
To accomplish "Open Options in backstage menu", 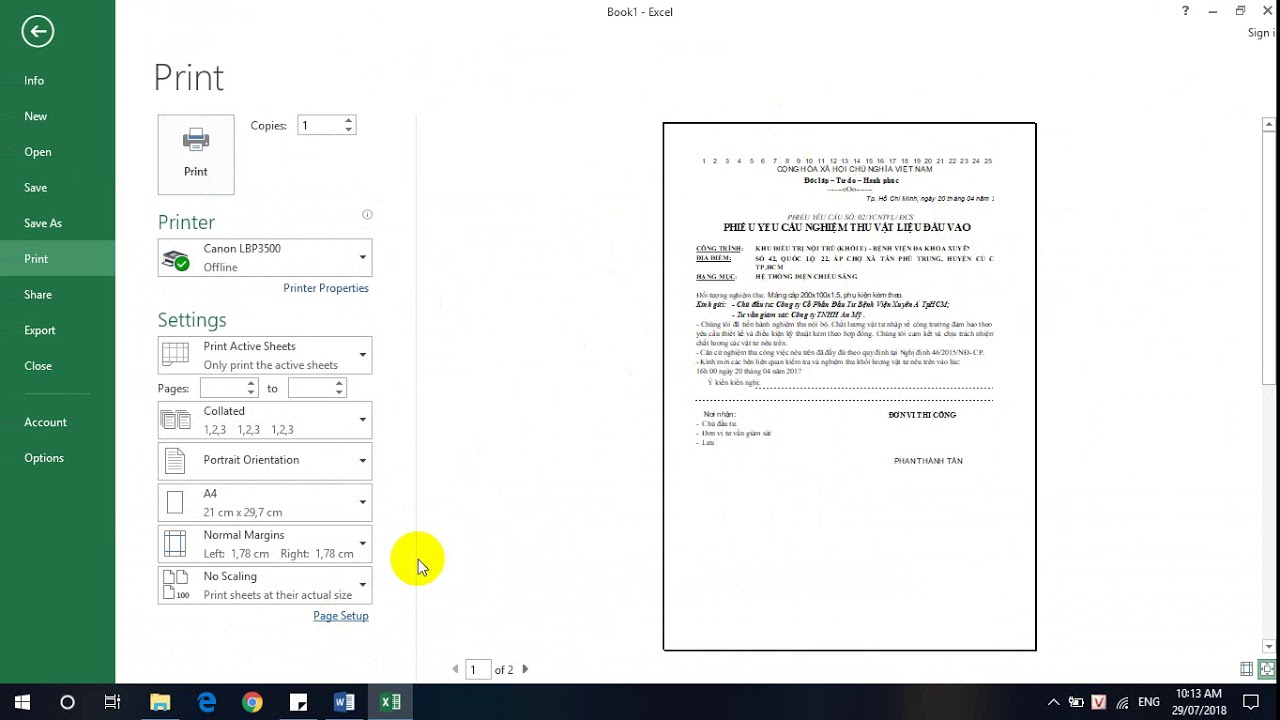I will [x=57, y=458].
